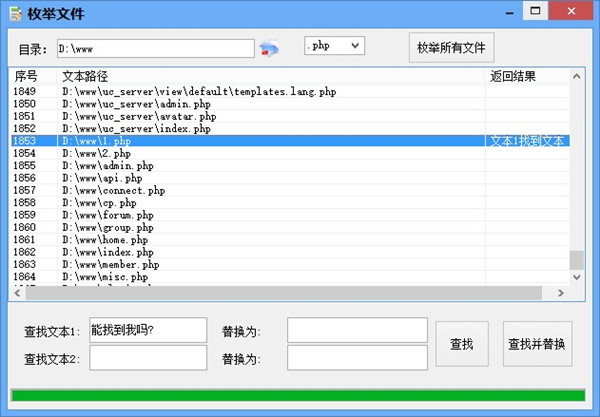Select row D:\www\api.php
The image size is (600, 417).
290,178
